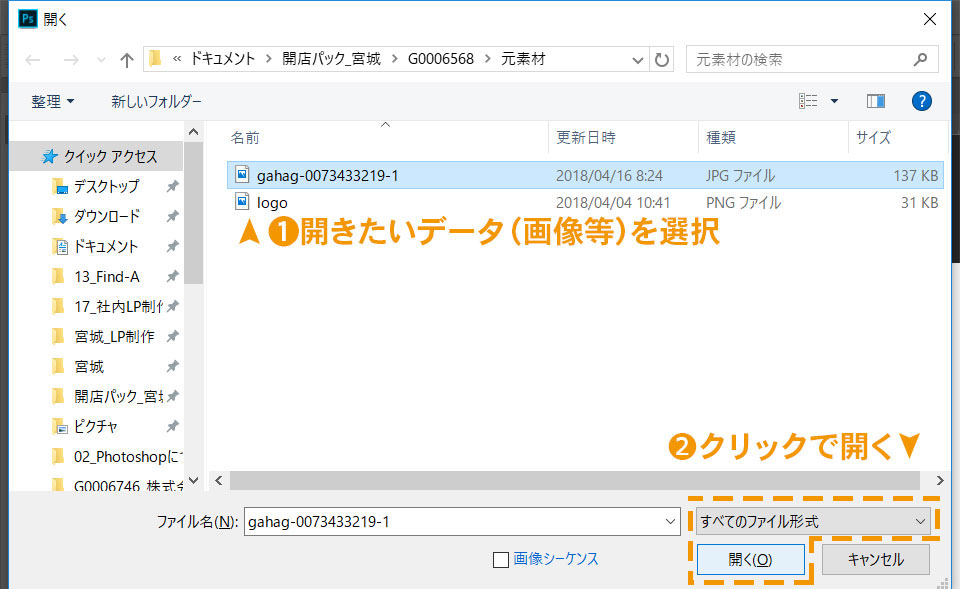Go up one folder level
960x589 pixels.
click(127, 59)
